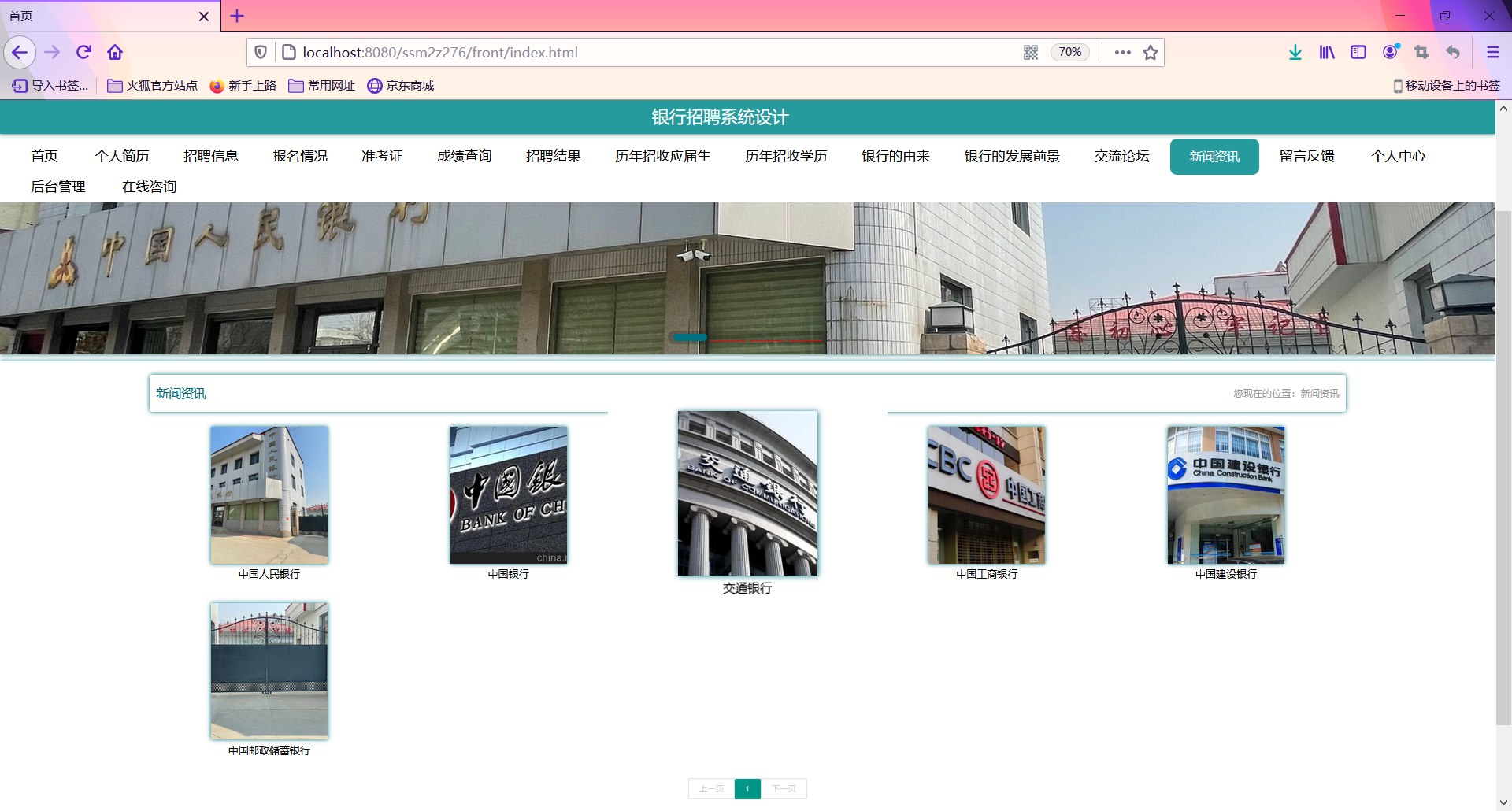
Task: Open the 交通银行 news image
Action: point(747,493)
